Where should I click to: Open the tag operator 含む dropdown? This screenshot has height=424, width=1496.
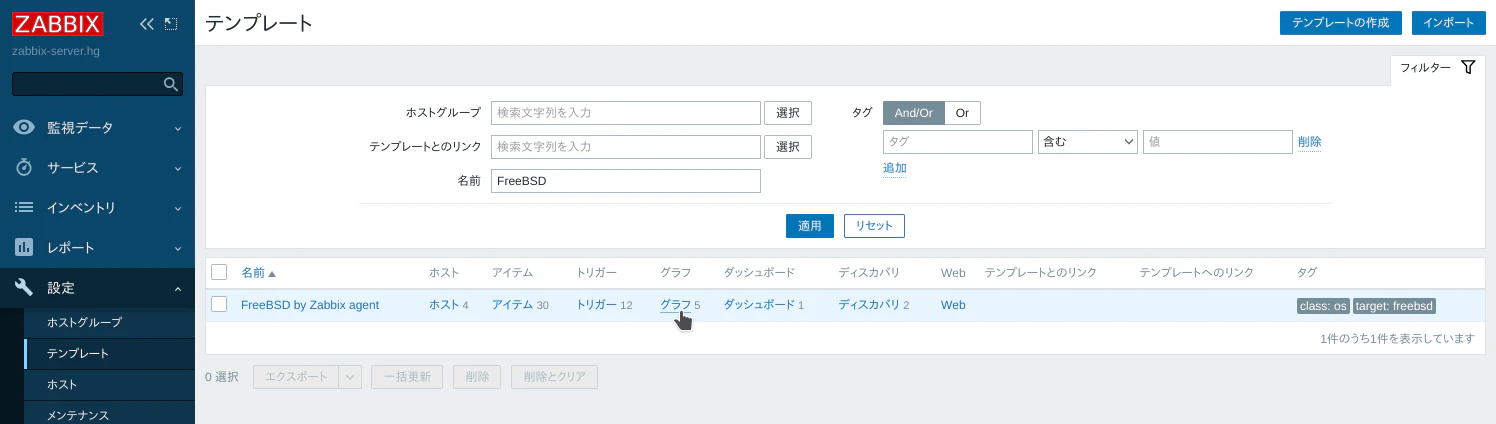pos(1088,142)
